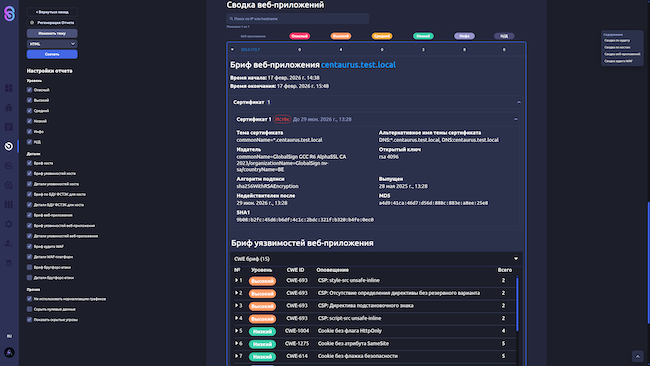Screen dimensions: 650x366
Task: Click the Регенерация Отчета button
Action: coord(52,23)
